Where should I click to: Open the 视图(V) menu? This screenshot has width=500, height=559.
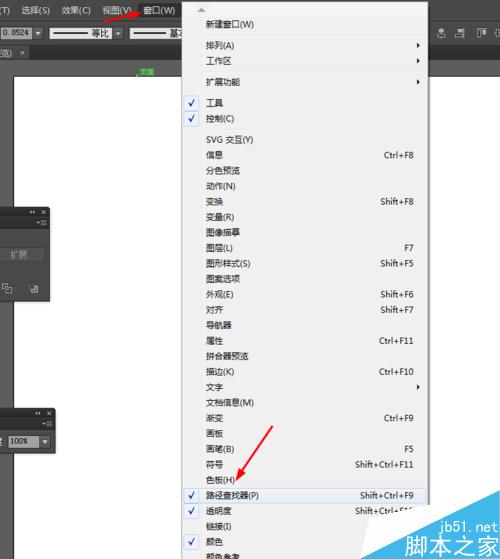coord(117,10)
